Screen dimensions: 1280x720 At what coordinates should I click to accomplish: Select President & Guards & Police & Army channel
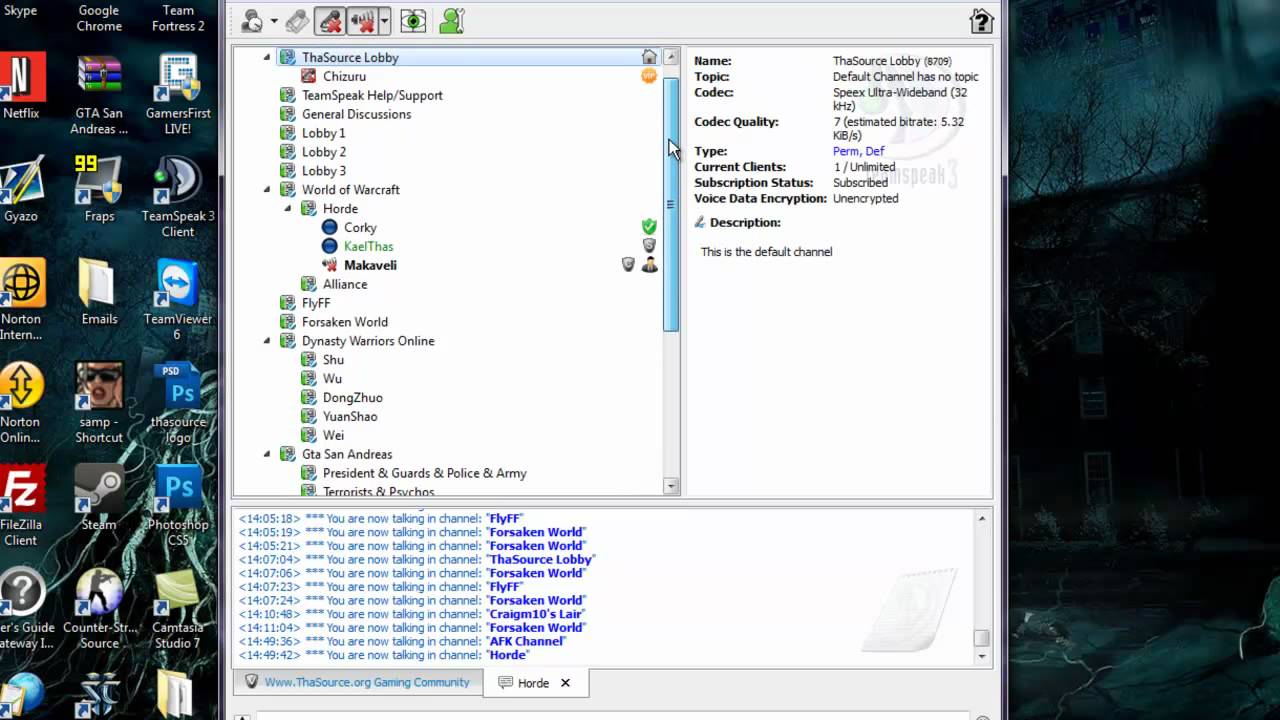425,473
